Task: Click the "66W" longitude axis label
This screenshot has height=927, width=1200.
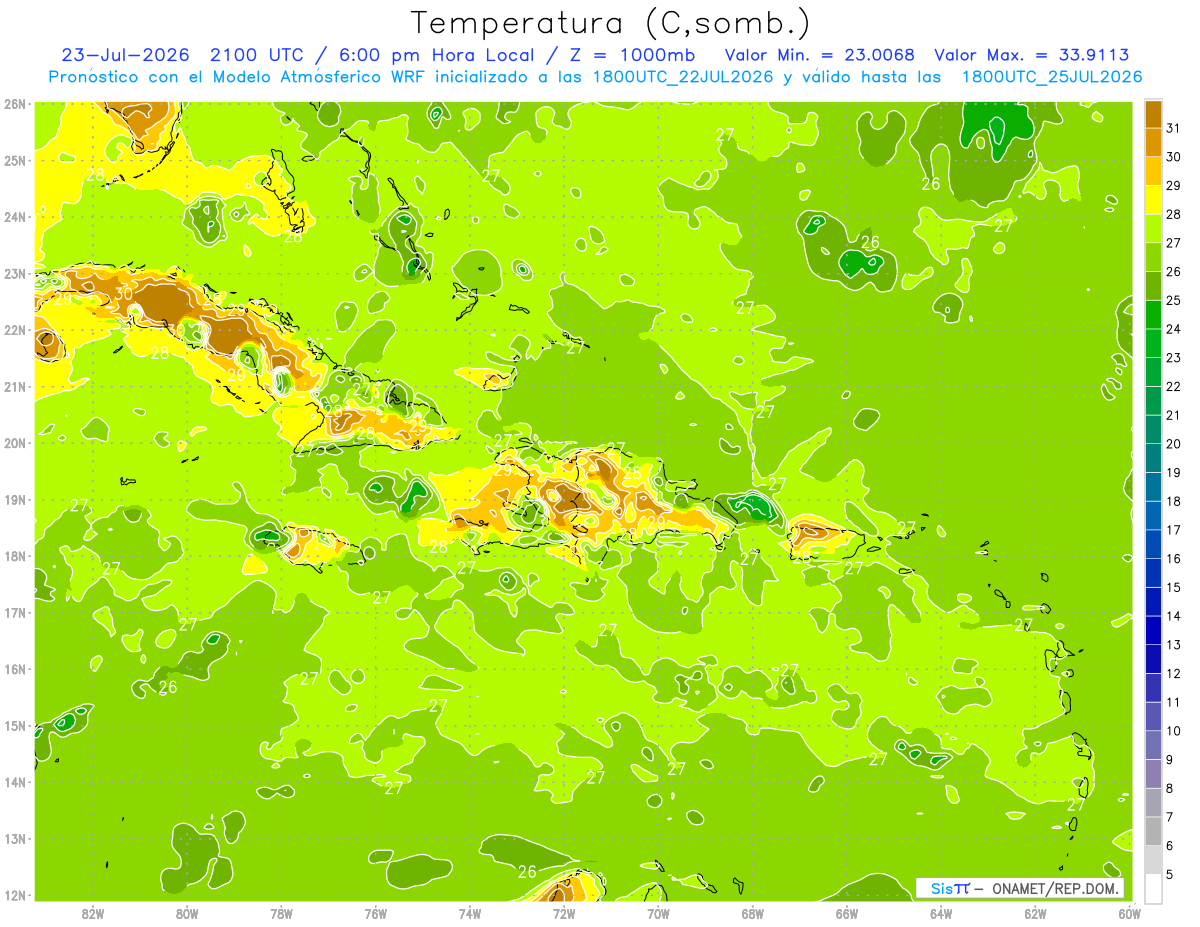Action: coord(847,913)
